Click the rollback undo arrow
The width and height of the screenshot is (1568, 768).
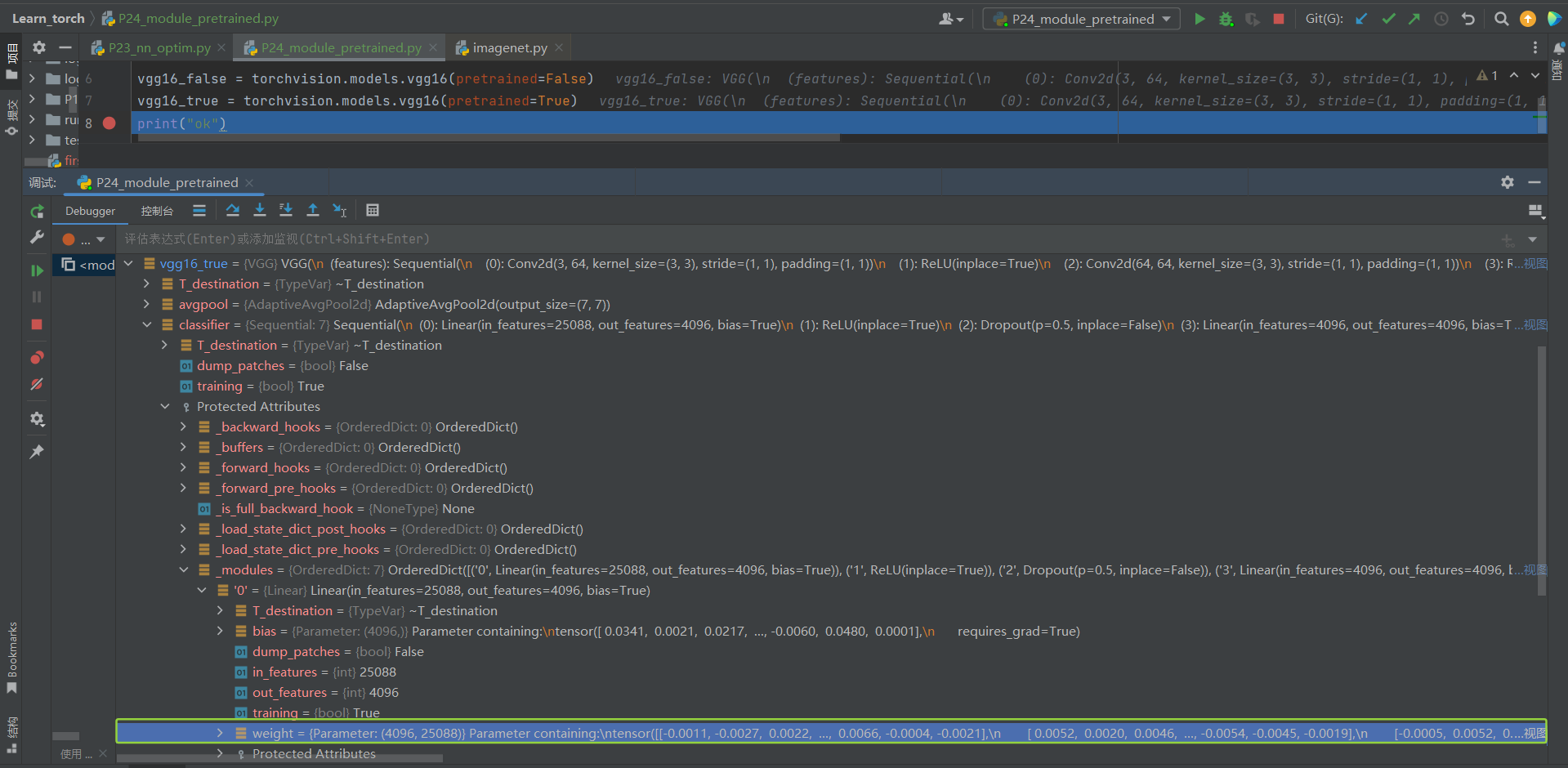click(1468, 19)
